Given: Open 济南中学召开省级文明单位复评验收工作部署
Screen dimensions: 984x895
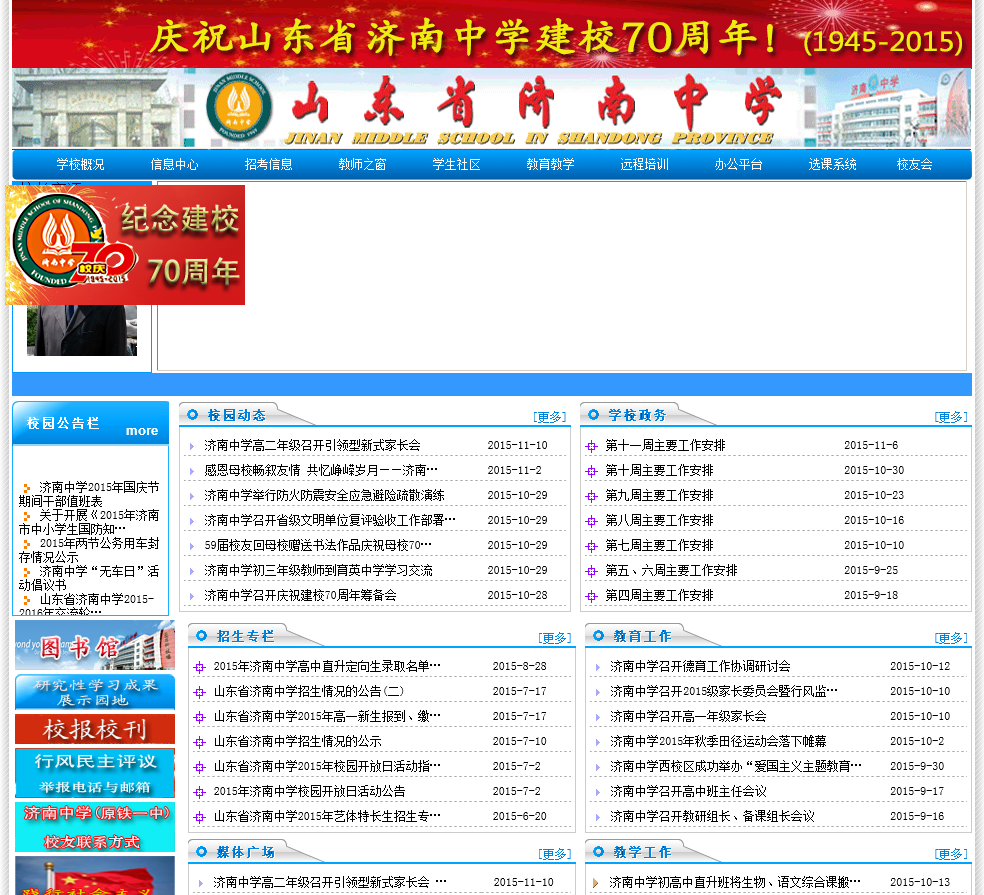Looking at the screenshot, I should 329,521.
